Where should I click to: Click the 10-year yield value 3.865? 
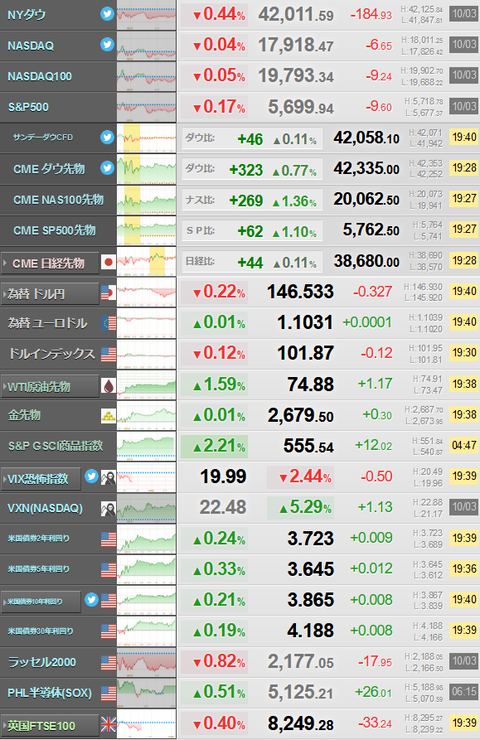click(311, 600)
